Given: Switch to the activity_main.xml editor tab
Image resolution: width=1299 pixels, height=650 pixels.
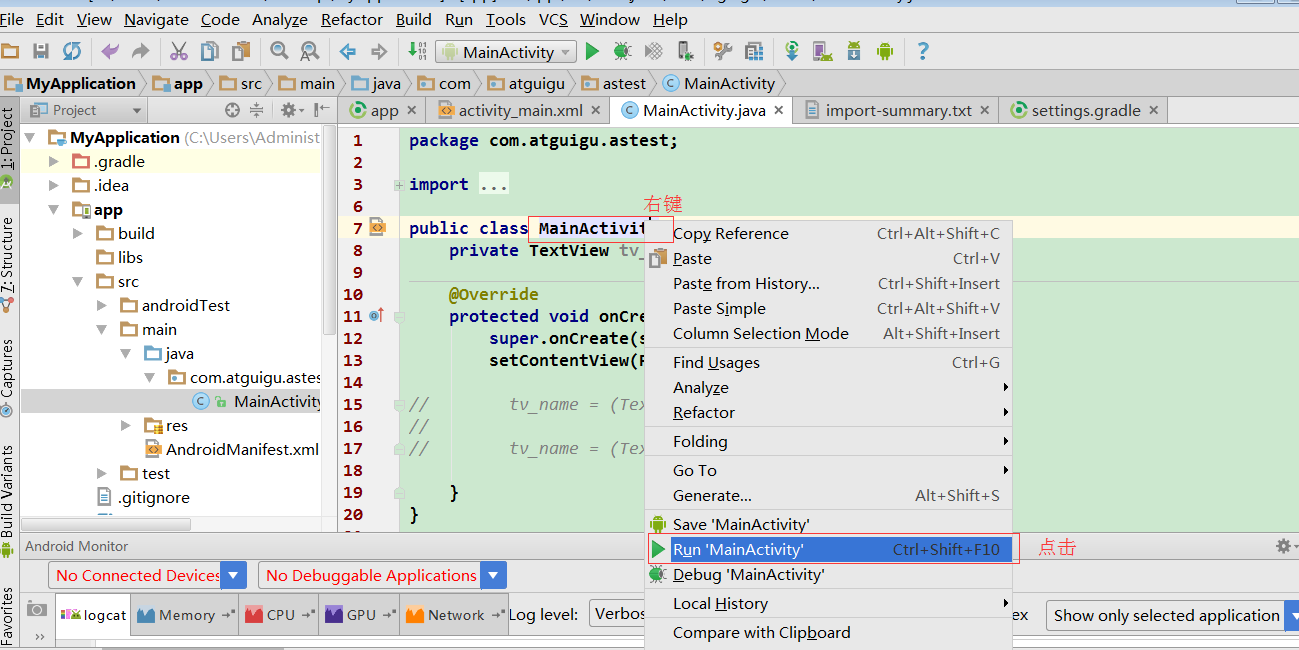Looking at the screenshot, I should (x=519, y=110).
